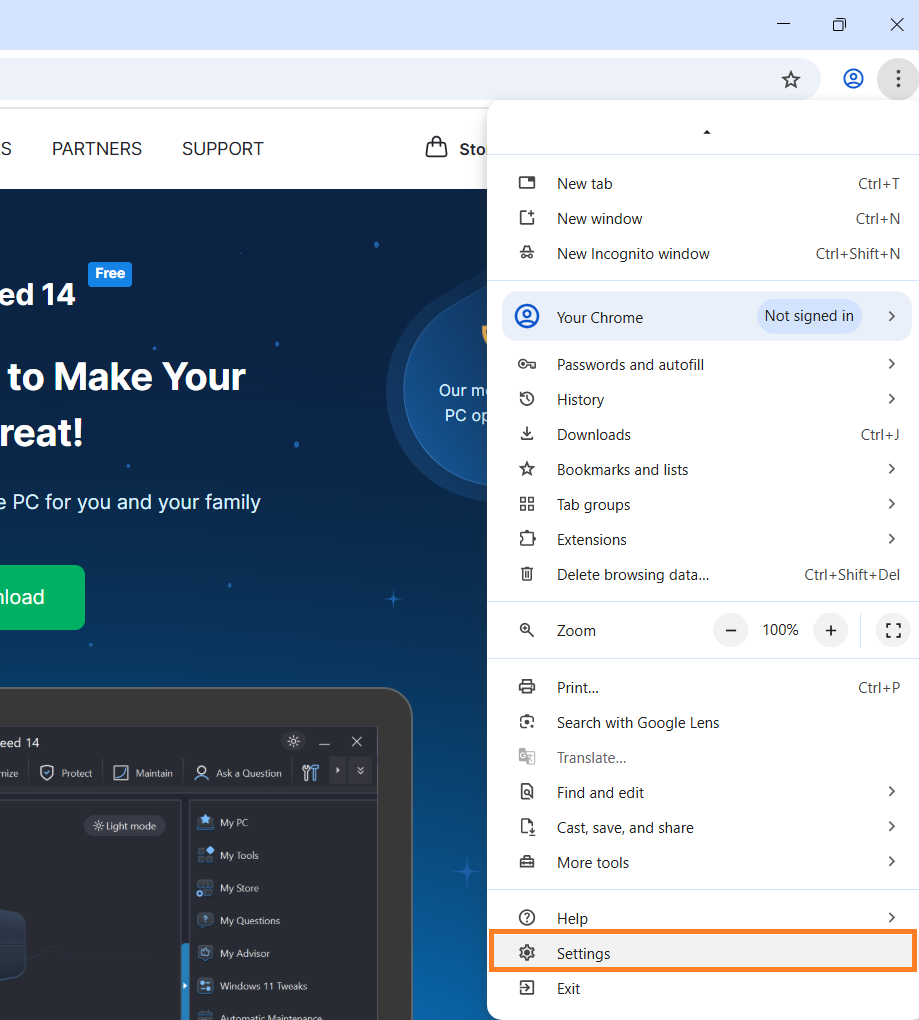Expand the Passwords and autofill submenu
The height and width of the screenshot is (1020, 919).
(630, 365)
